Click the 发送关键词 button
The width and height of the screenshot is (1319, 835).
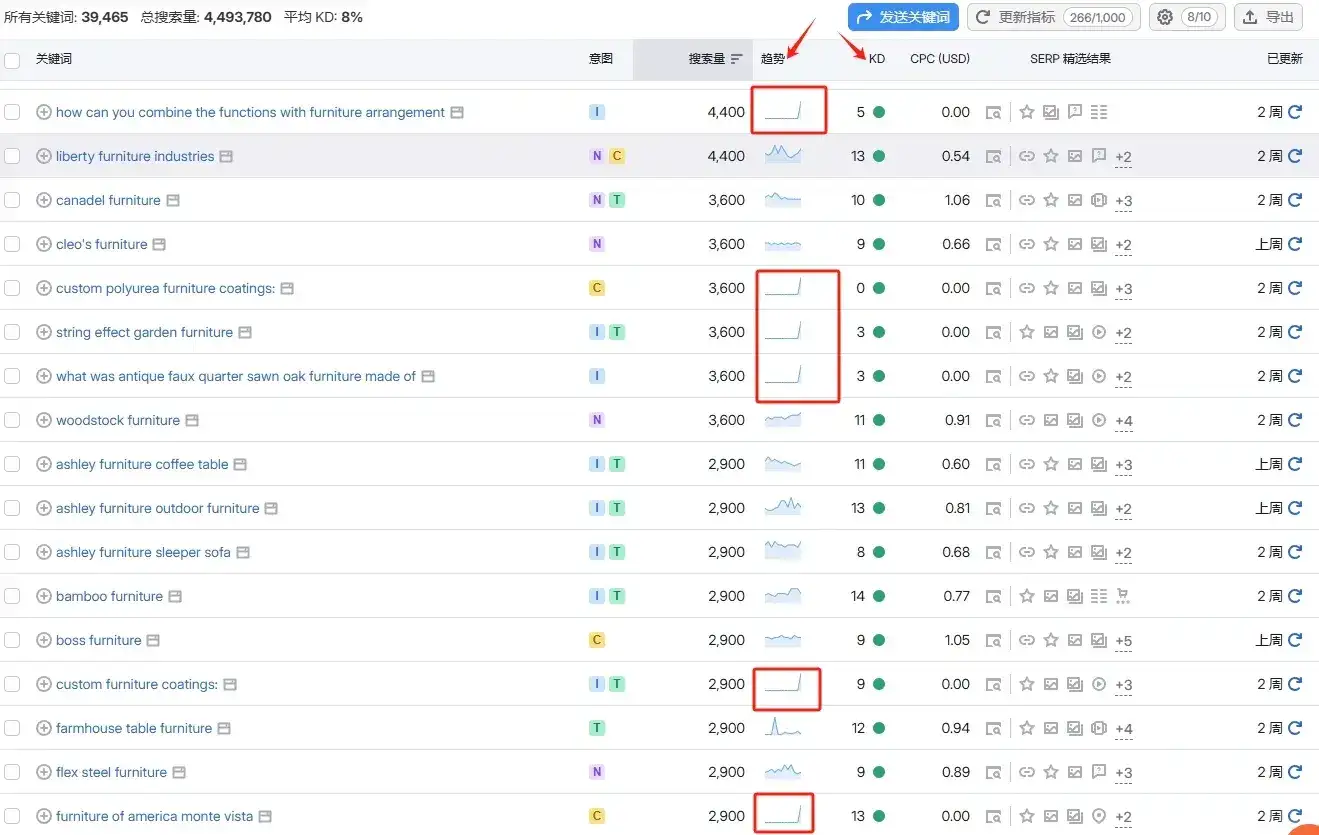coord(903,17)
